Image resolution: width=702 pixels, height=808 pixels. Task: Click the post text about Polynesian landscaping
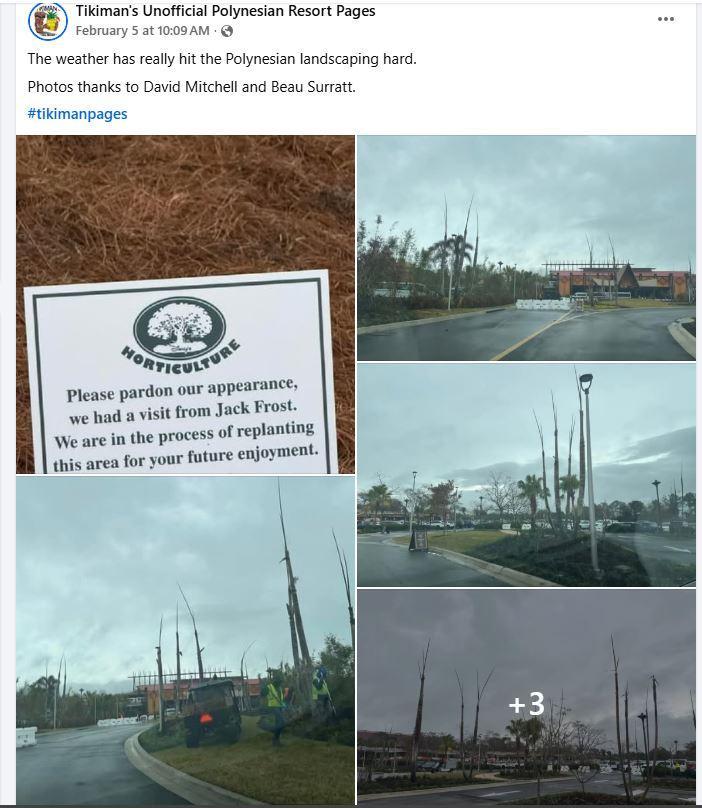(x=222, y=59)
